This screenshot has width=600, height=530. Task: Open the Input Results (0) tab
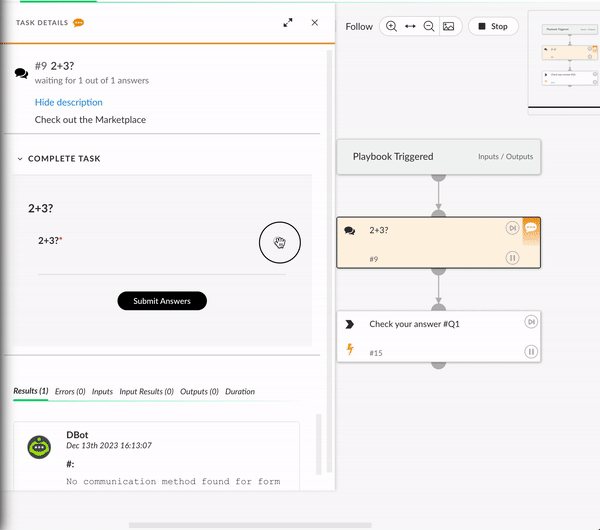point(146,392)
